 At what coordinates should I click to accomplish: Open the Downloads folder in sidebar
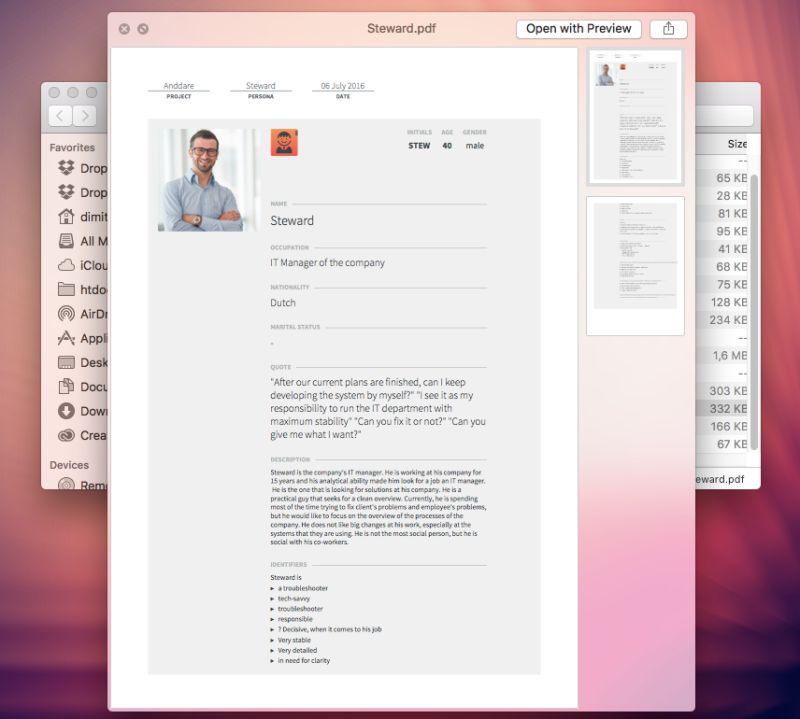85,411
